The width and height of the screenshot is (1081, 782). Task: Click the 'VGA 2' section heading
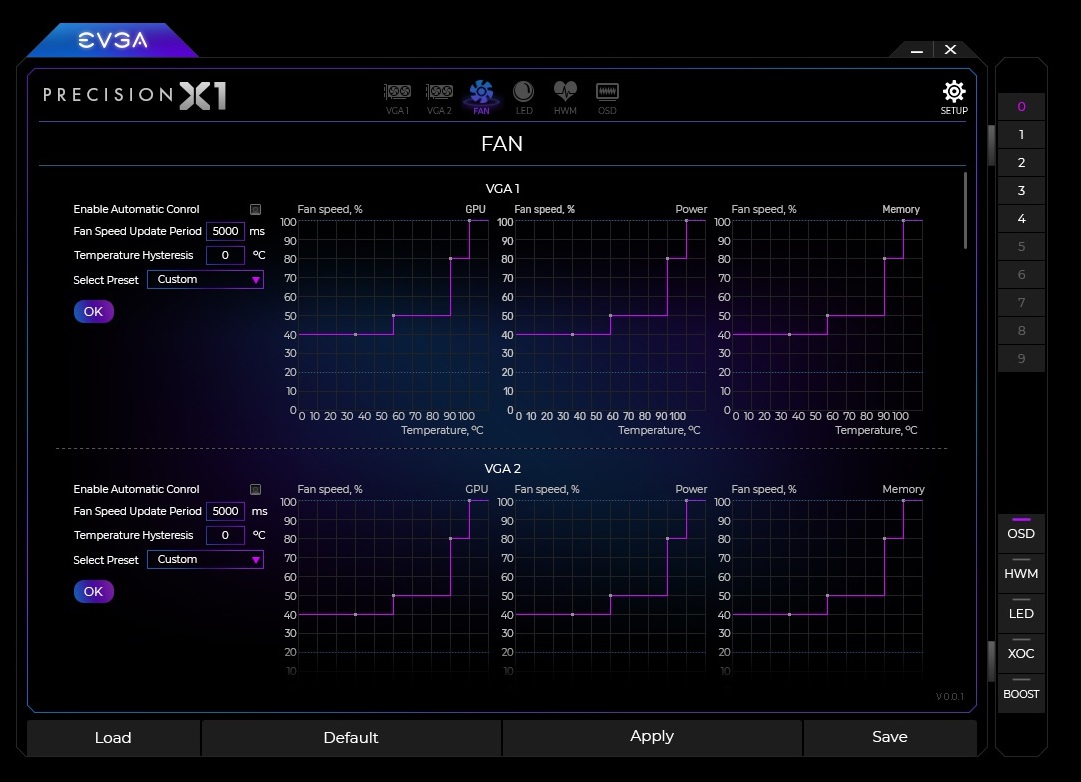point(503,468)
